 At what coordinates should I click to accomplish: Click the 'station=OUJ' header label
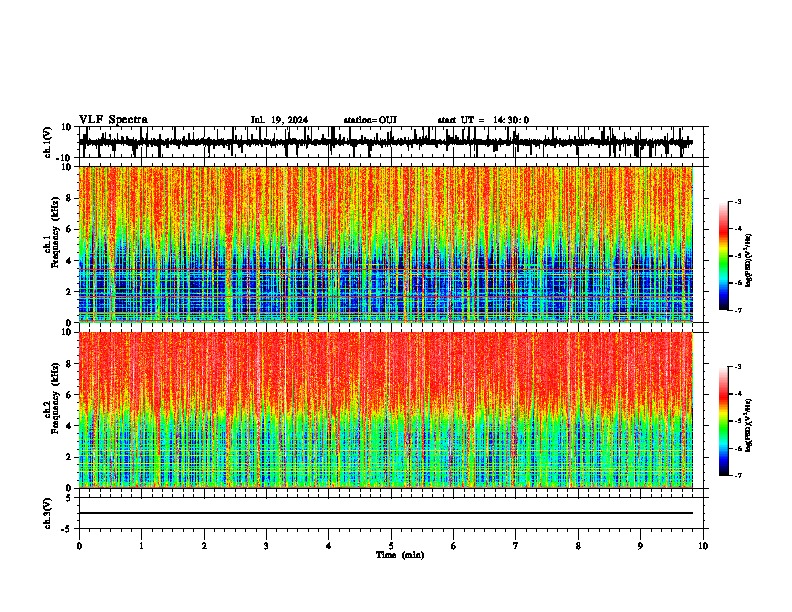(370, 120)
